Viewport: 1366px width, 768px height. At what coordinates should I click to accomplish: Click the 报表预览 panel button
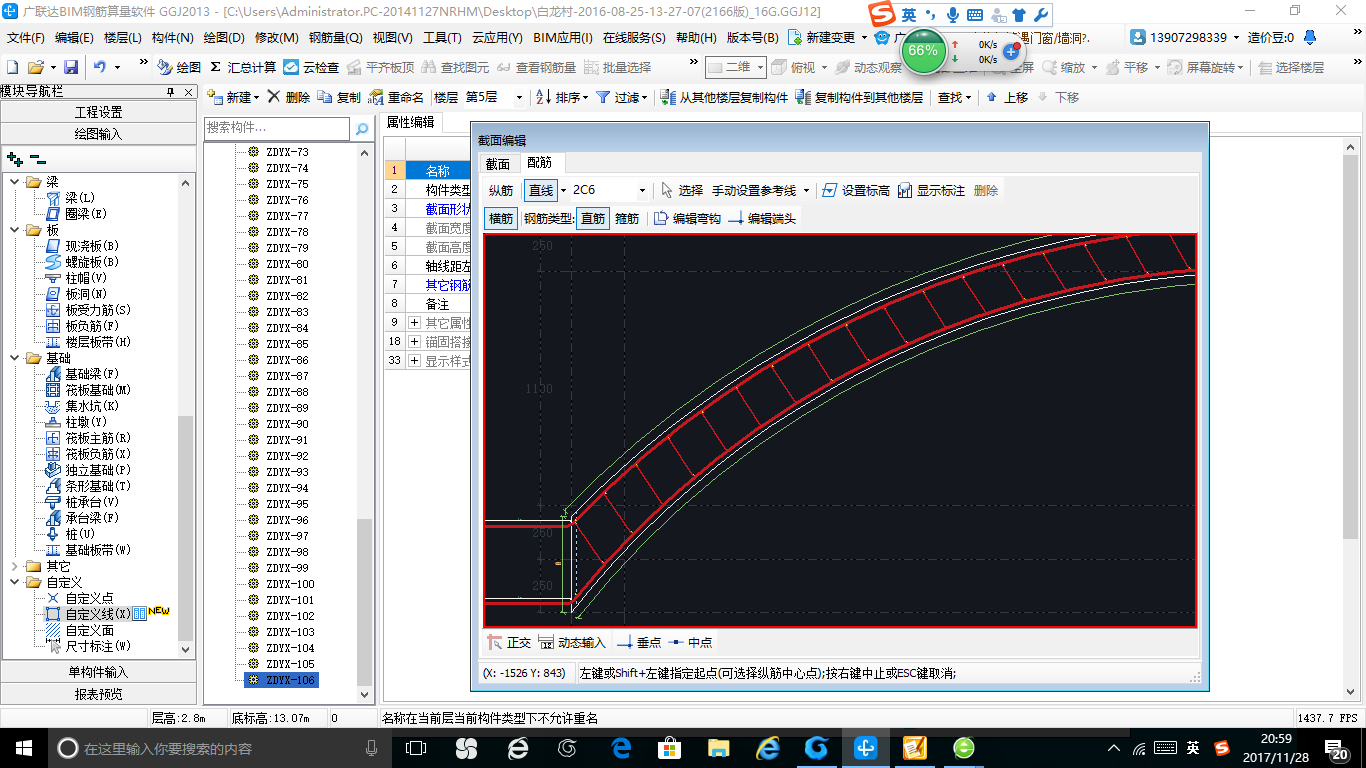pos(99,694)
